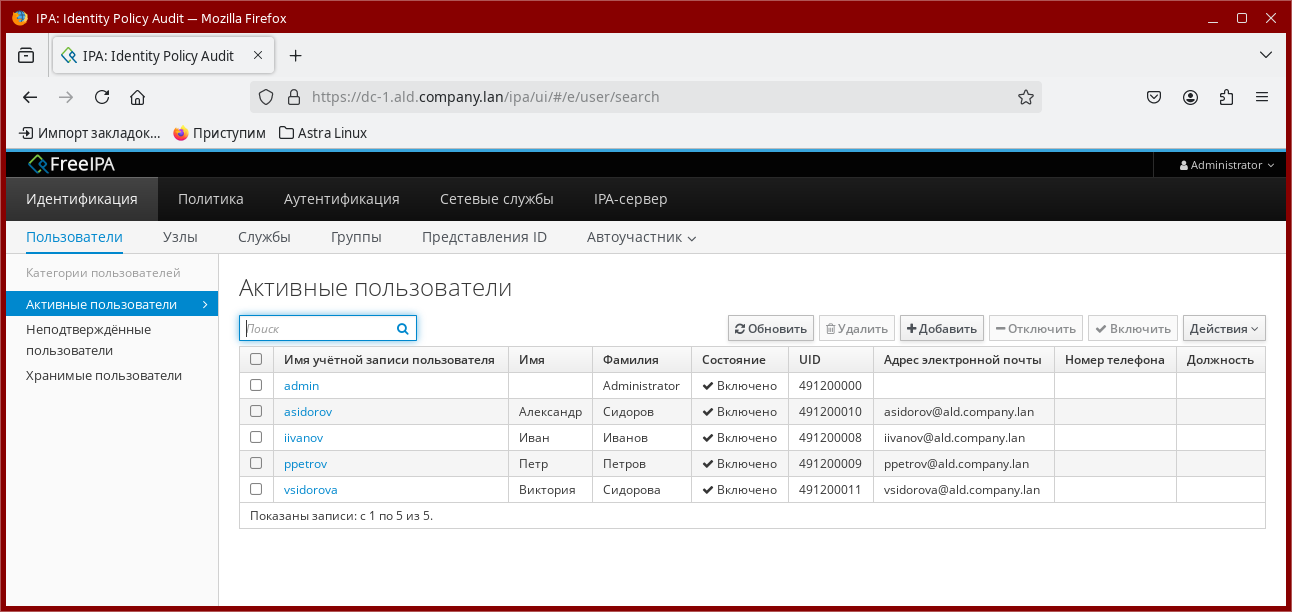Open the vsidorova user link
This screenshot has height=612, width=1292.
pos(311,489)
